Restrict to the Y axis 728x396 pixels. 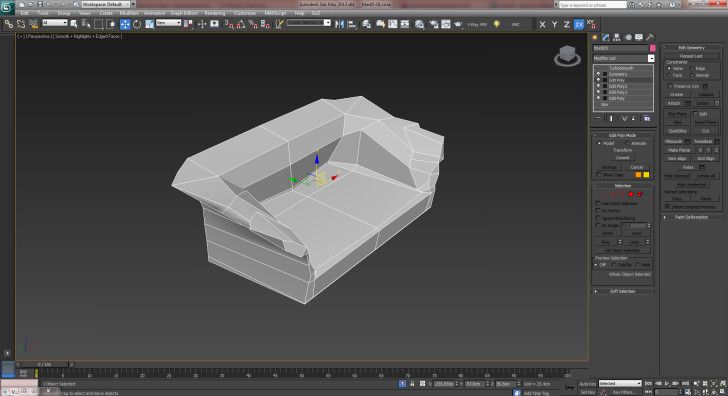coord(554,24)
